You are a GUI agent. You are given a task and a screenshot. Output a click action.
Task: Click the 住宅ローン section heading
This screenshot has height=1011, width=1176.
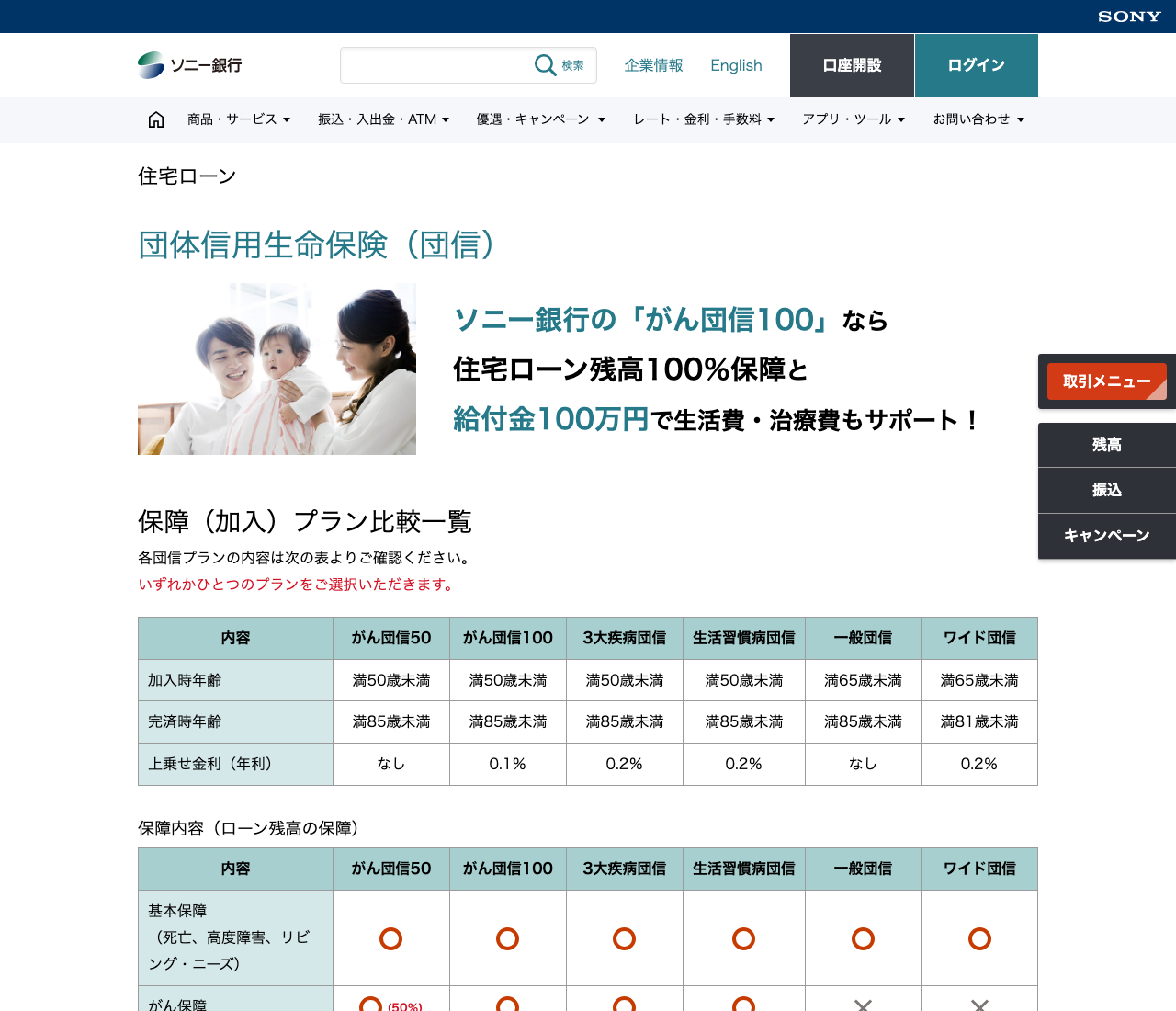point(187,176)
